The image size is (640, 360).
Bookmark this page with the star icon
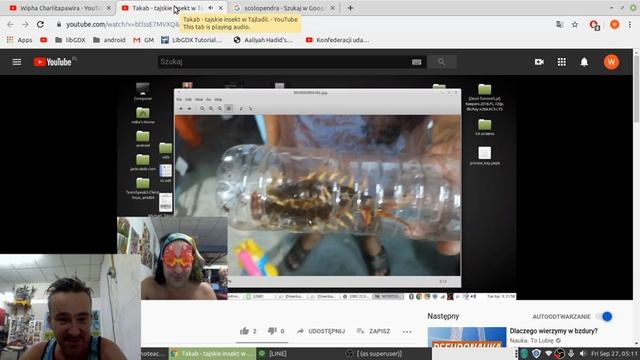575,24
